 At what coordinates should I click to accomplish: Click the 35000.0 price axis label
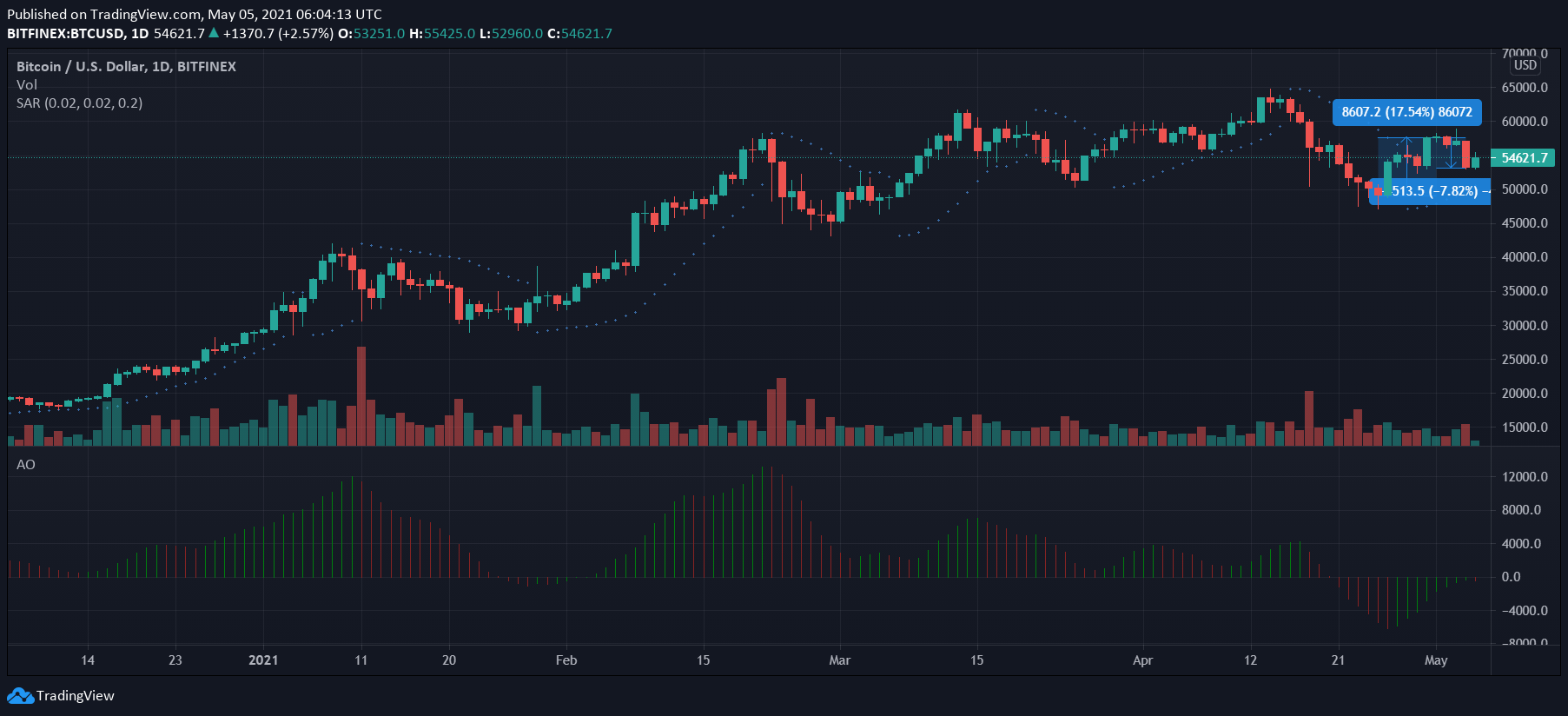1525,291
